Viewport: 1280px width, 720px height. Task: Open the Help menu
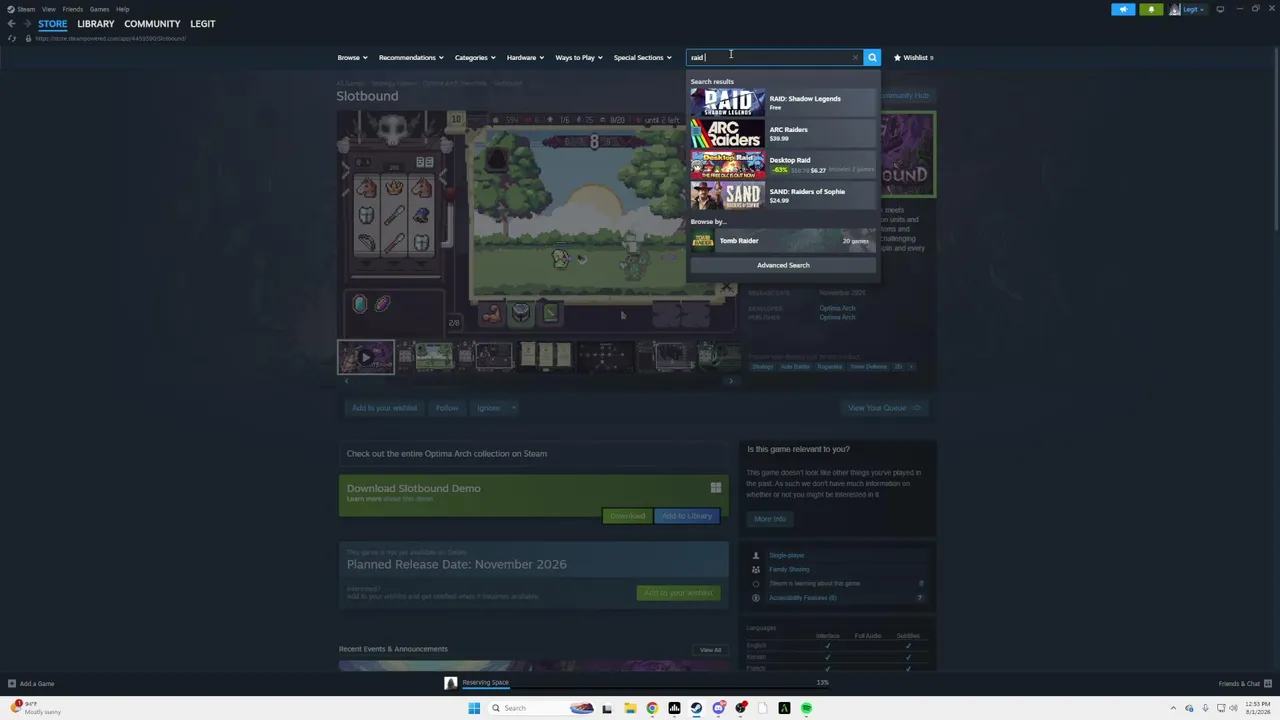click(x=122, y=9)
